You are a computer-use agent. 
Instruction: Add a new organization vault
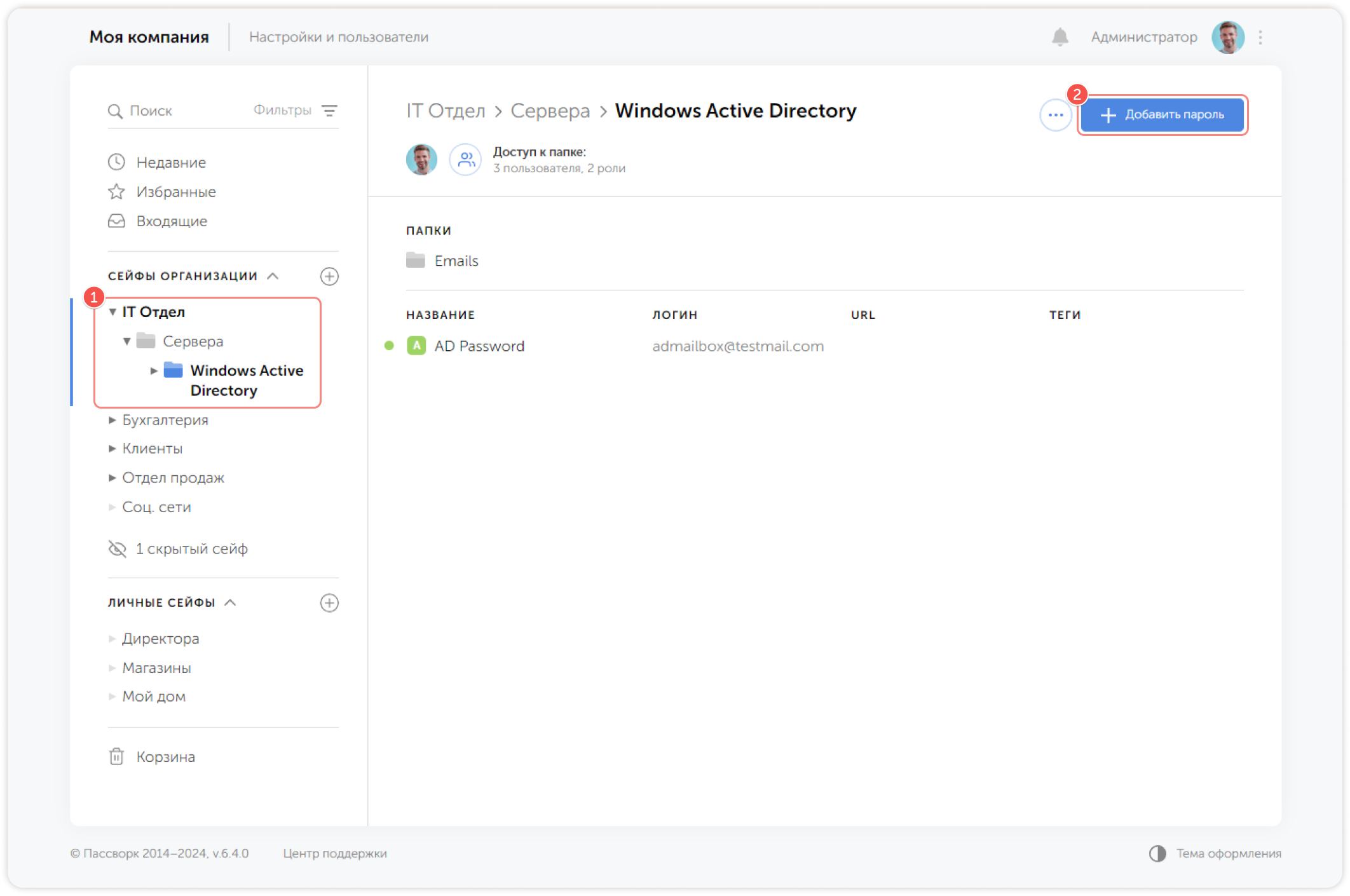click(x=329, y=276)
